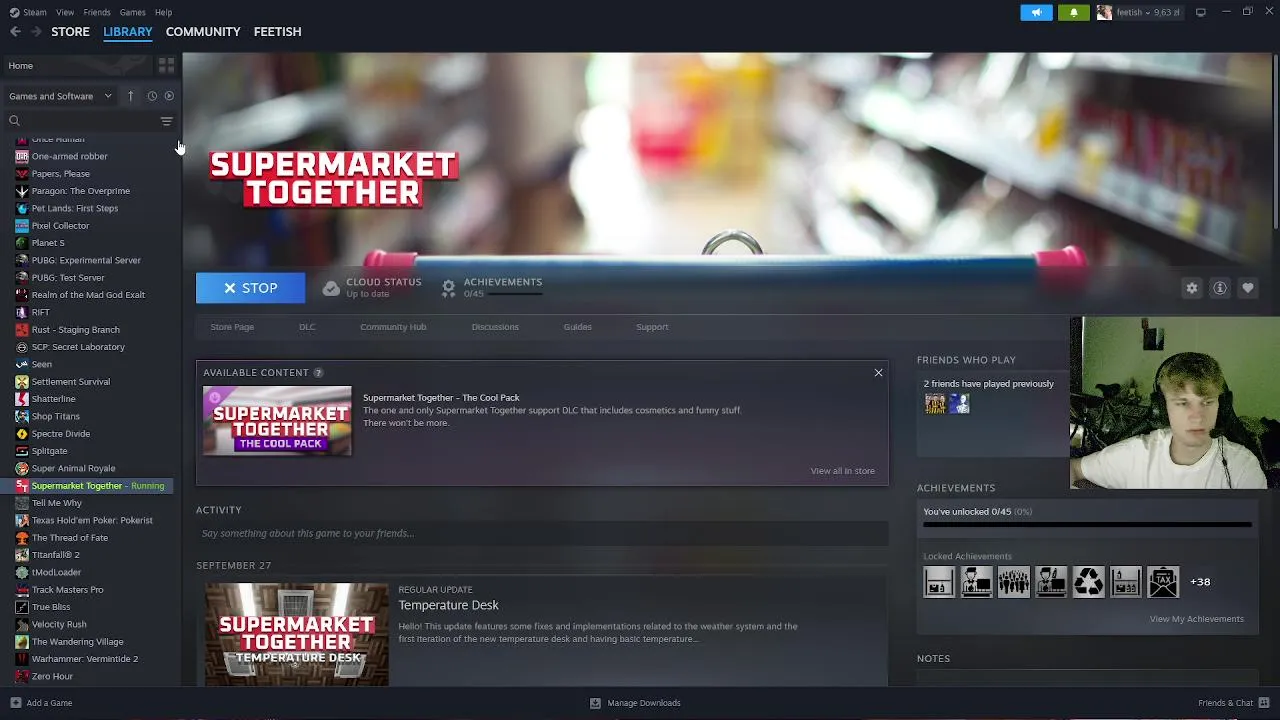1280x720 pixels.
Task: Open the Discussions link
Action: click(x=495, y=327)
